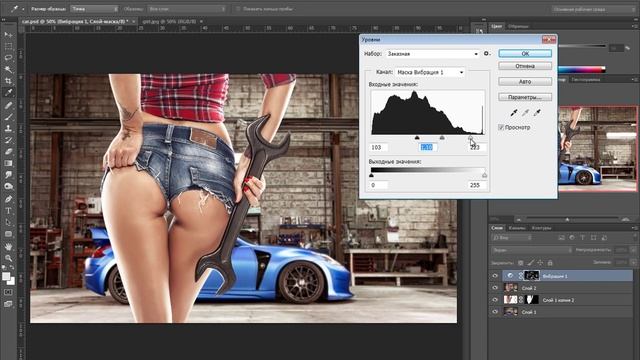Viewport: 640px width, 360px height.
Task: Click lock transparent pixels icon in Layers
Action: tap(520, 263)
